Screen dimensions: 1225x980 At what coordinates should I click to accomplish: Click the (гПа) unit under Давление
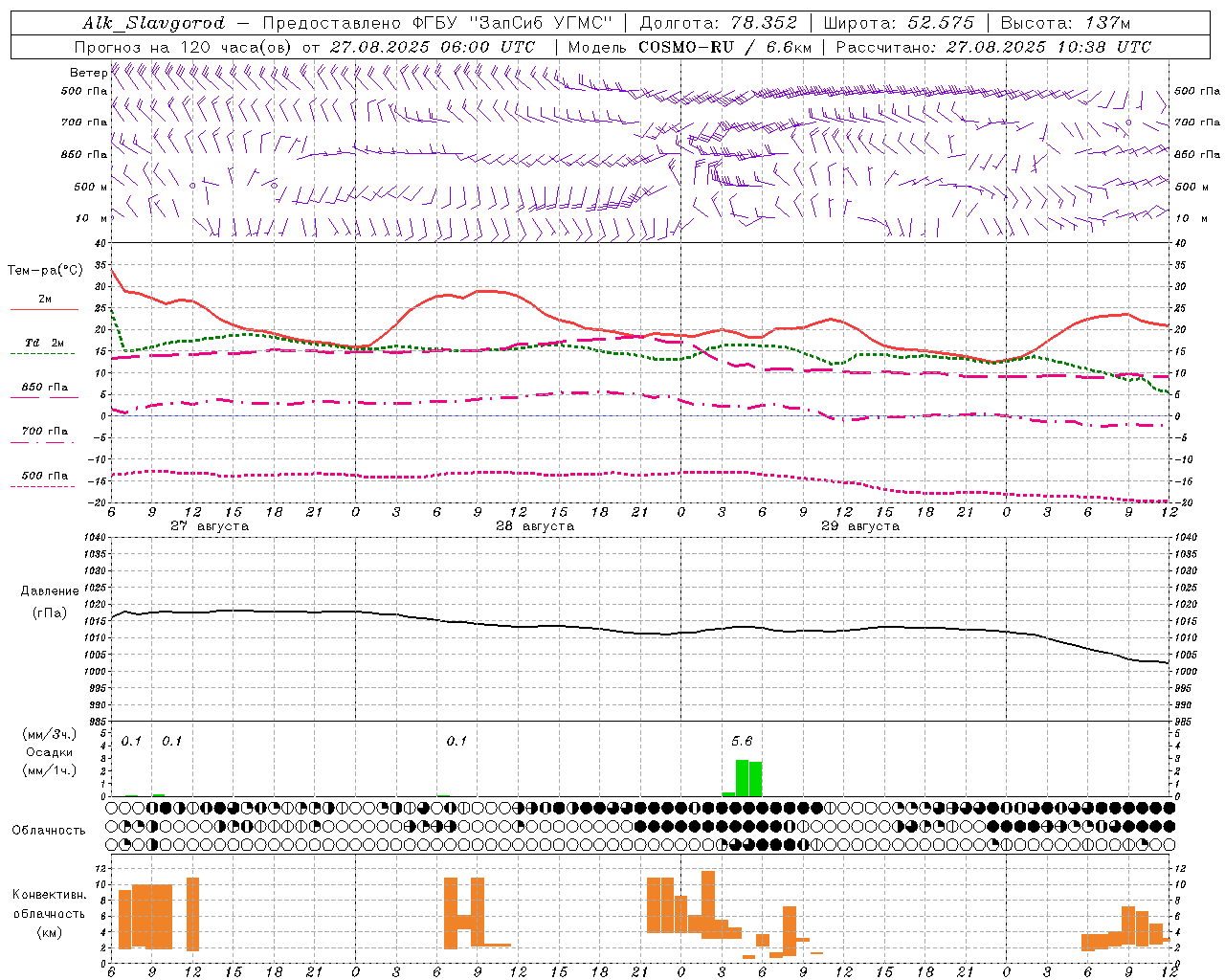pos(50,613)
